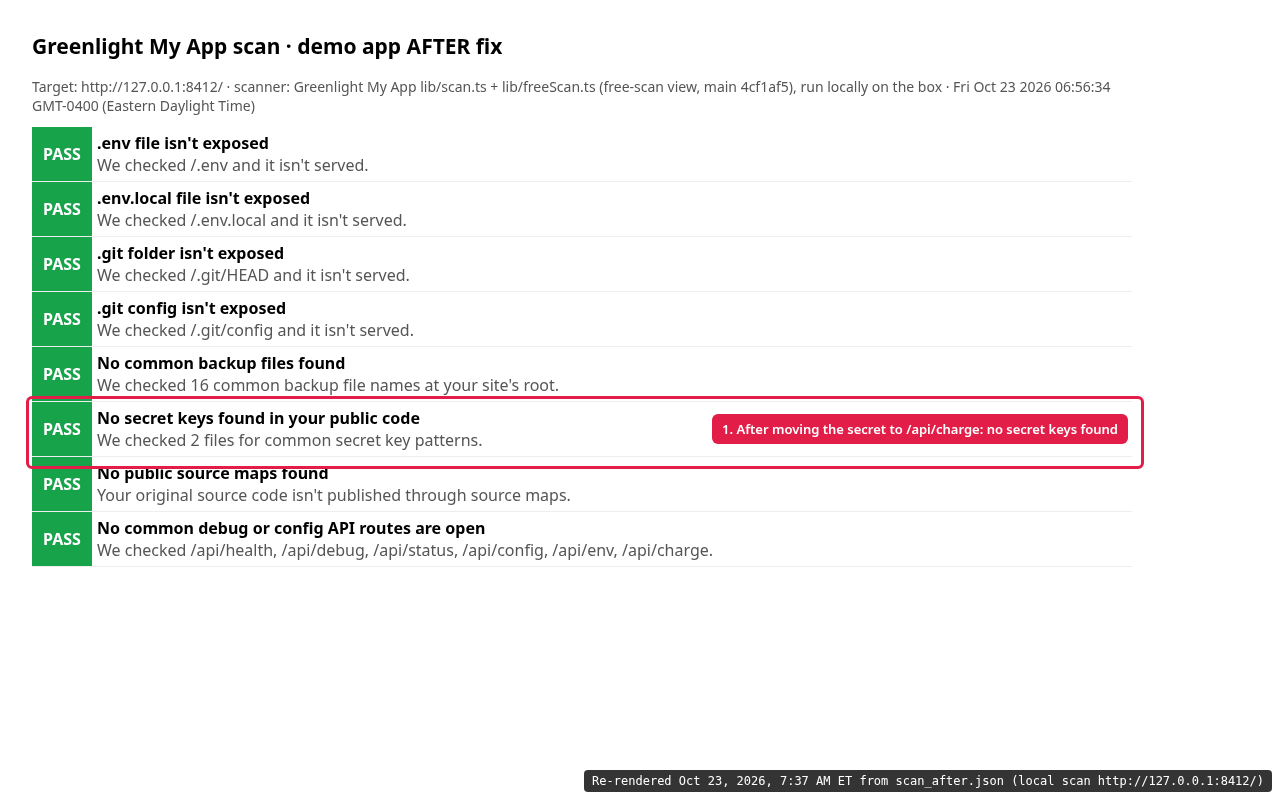Viewport: 1280px width, 800px height.
Task: Click the PASS badge for the .git config row
Action: tap(62, 319)
